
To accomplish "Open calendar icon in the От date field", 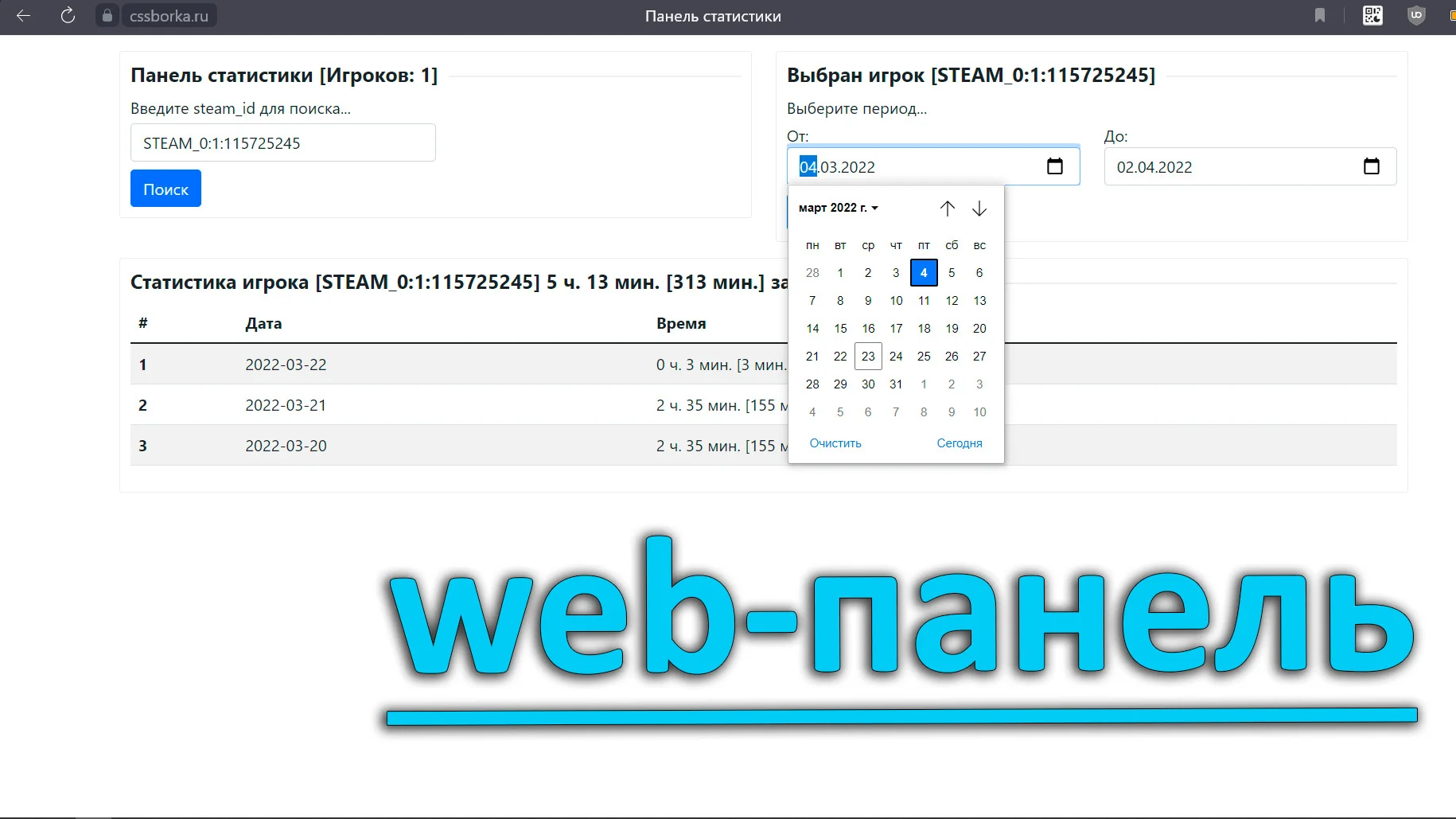I will tap(1055, 166).
